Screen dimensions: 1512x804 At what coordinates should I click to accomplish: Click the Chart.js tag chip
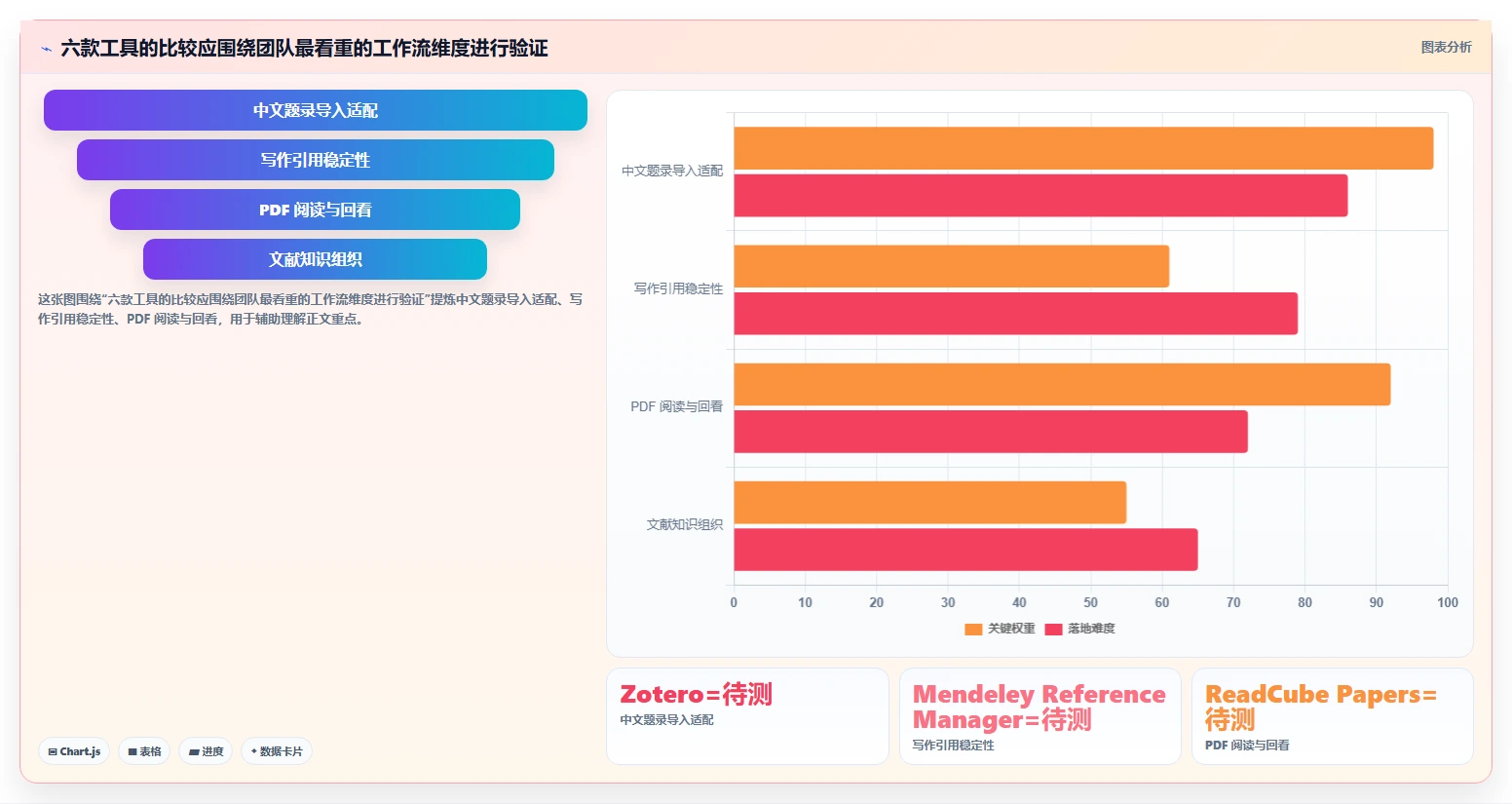coord(74,751)
